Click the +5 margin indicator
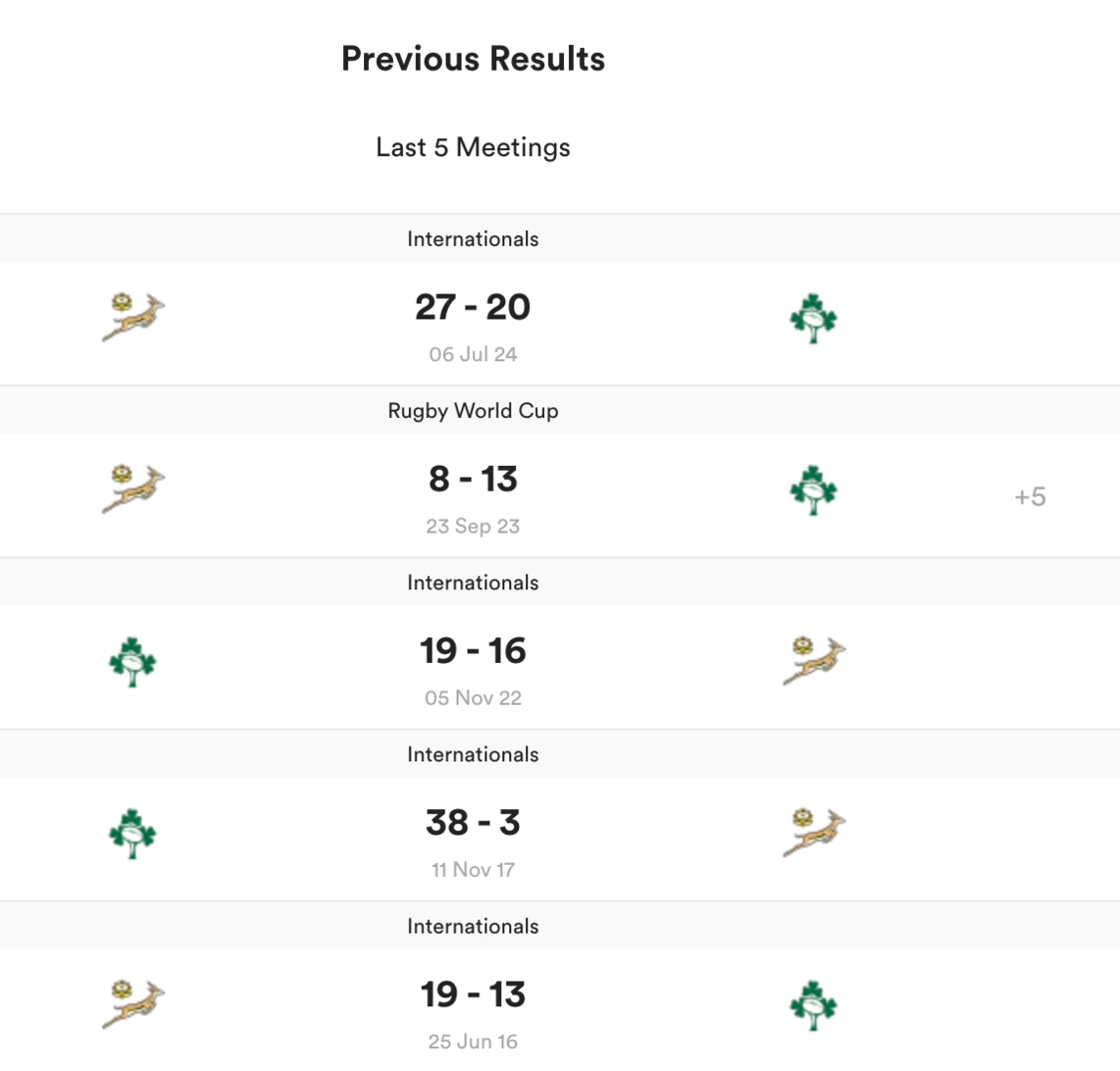The height and width of the screenshot is (1071, 1120). [x=1030, y=496]
